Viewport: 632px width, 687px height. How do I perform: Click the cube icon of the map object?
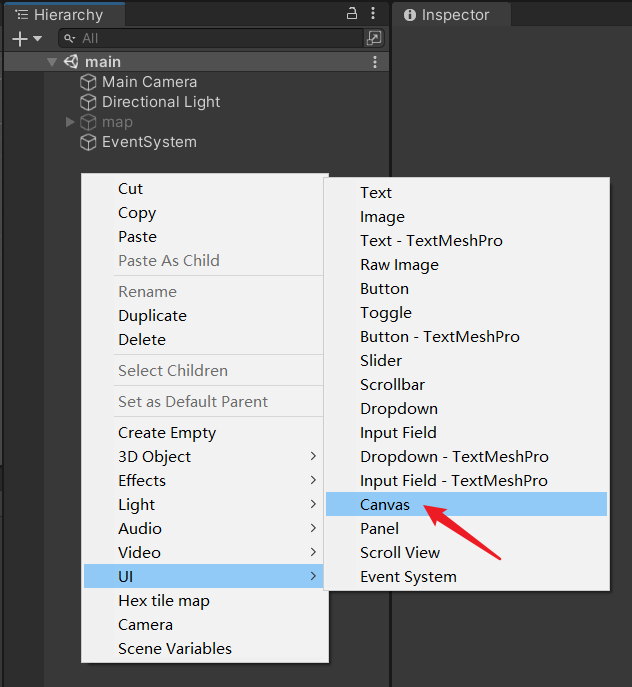pyautogui.click(x=88, y=122)
